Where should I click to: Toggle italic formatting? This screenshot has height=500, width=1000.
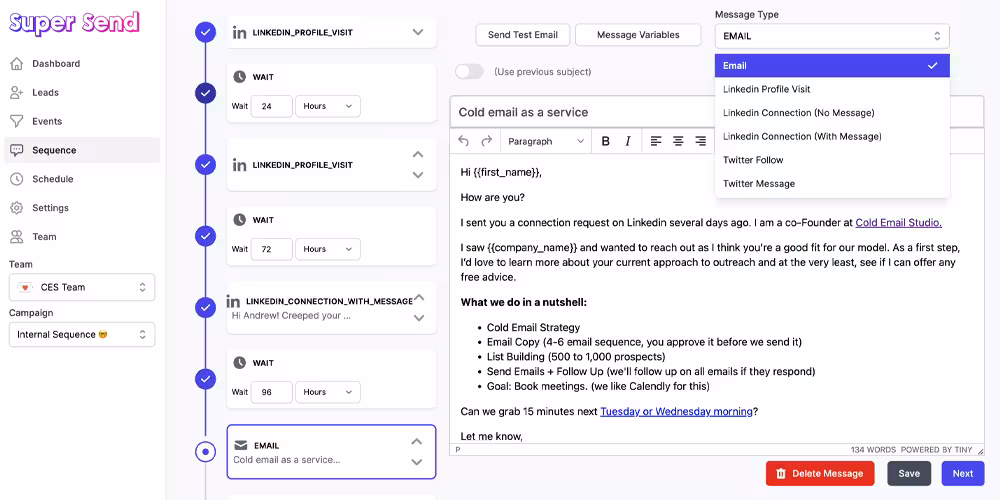click(628, 141)
